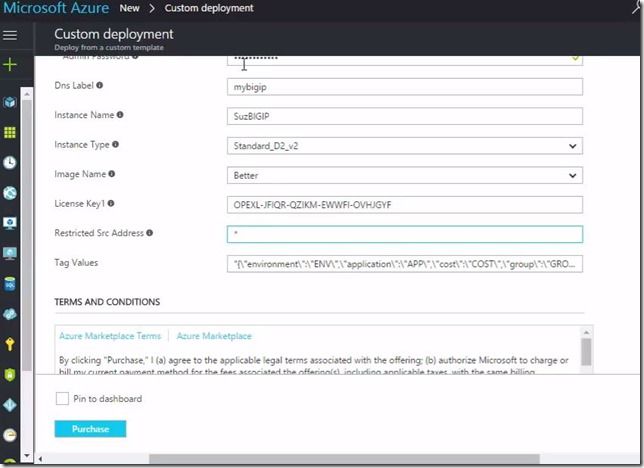The width and height of the screenshot is (644, 468).
Task: Click the horizontal scrollbar thumb at bottom
Action: (344, 459)
